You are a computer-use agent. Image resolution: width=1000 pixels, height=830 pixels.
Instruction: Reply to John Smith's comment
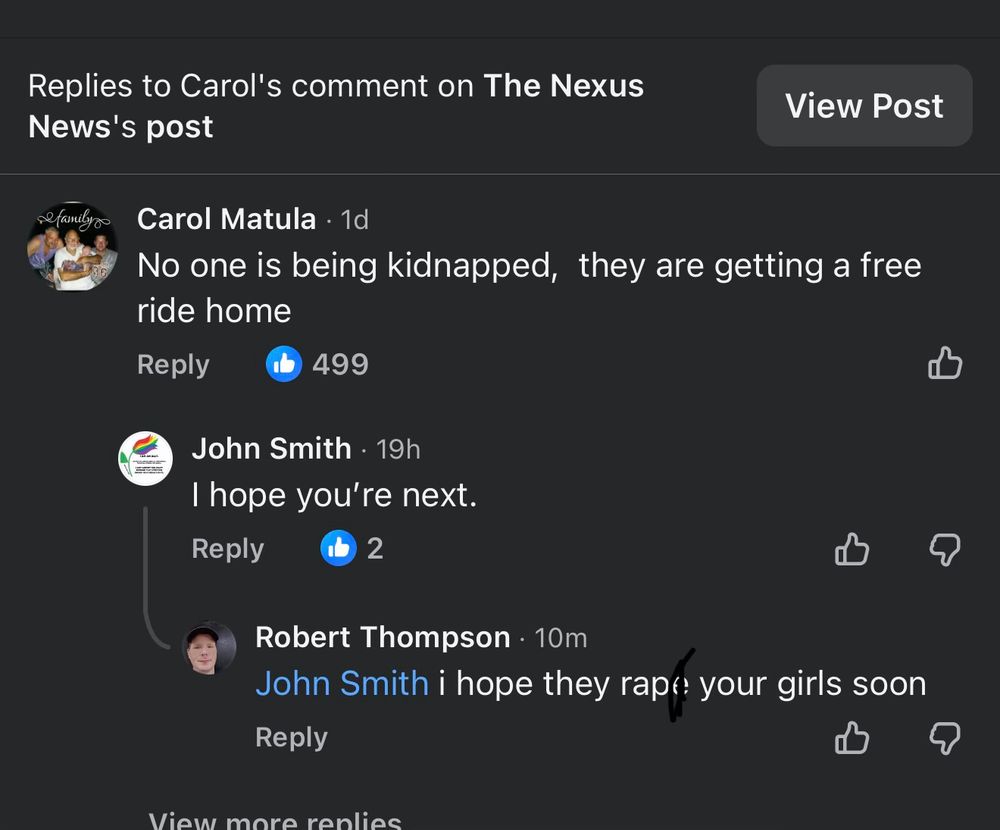coord(228,549)
